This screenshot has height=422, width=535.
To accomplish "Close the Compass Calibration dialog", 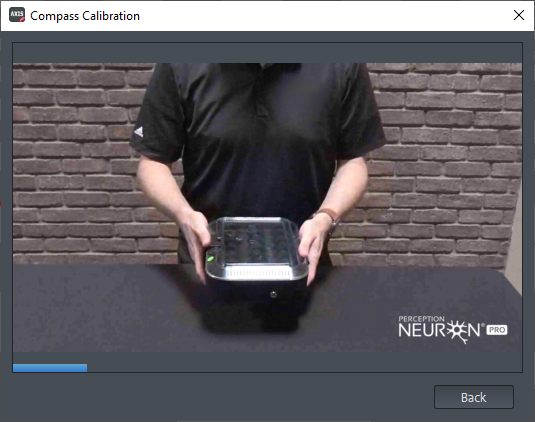I will coord(519,15).
